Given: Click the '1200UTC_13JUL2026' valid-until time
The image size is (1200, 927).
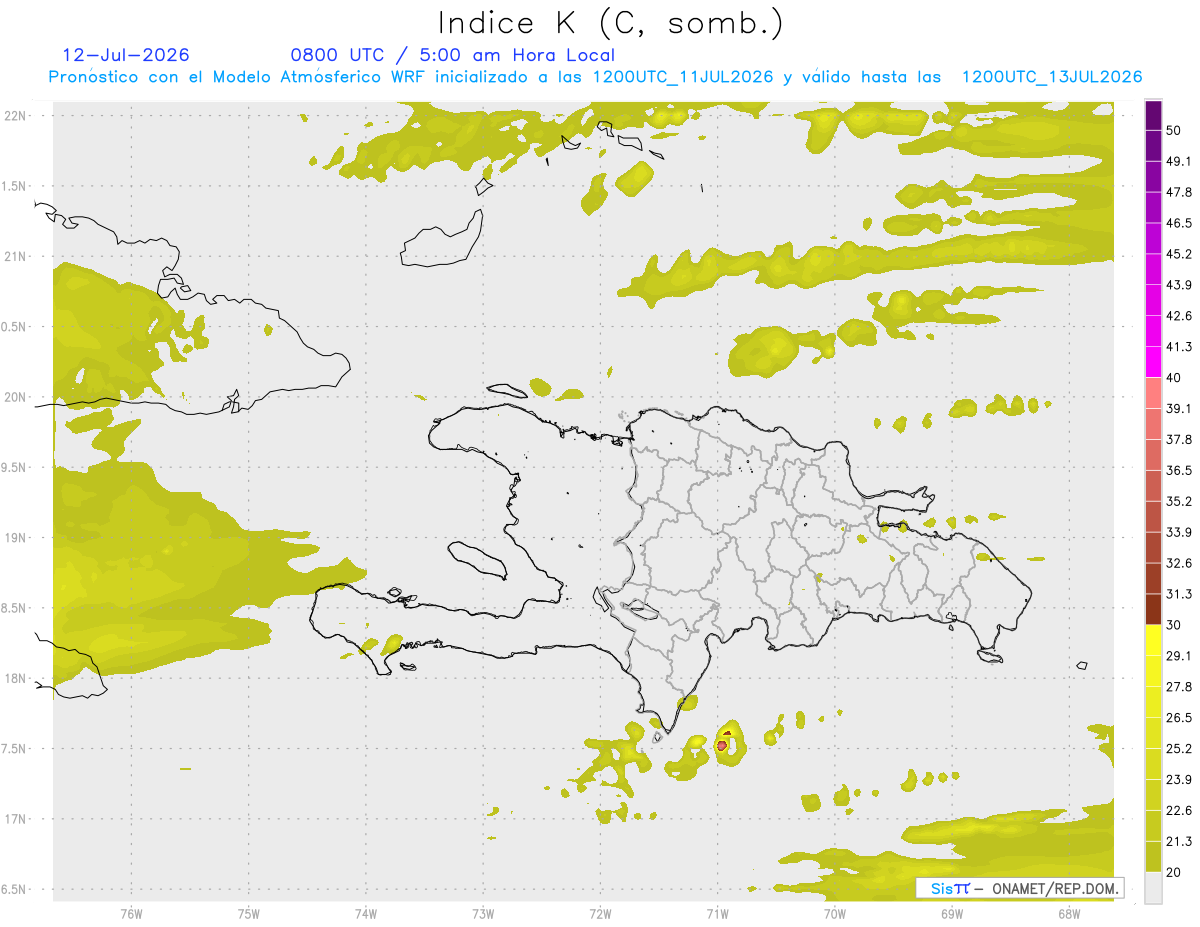Looking at the screenshot, I should click(x=1052, y=77).
